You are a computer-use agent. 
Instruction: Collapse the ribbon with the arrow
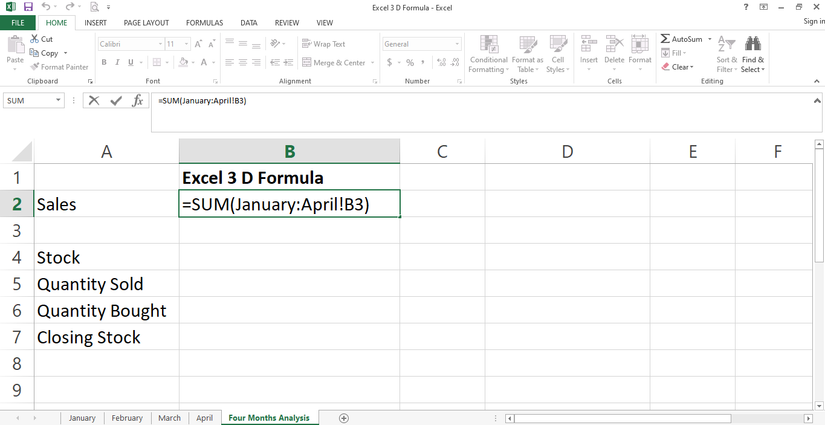click(816, 81)
